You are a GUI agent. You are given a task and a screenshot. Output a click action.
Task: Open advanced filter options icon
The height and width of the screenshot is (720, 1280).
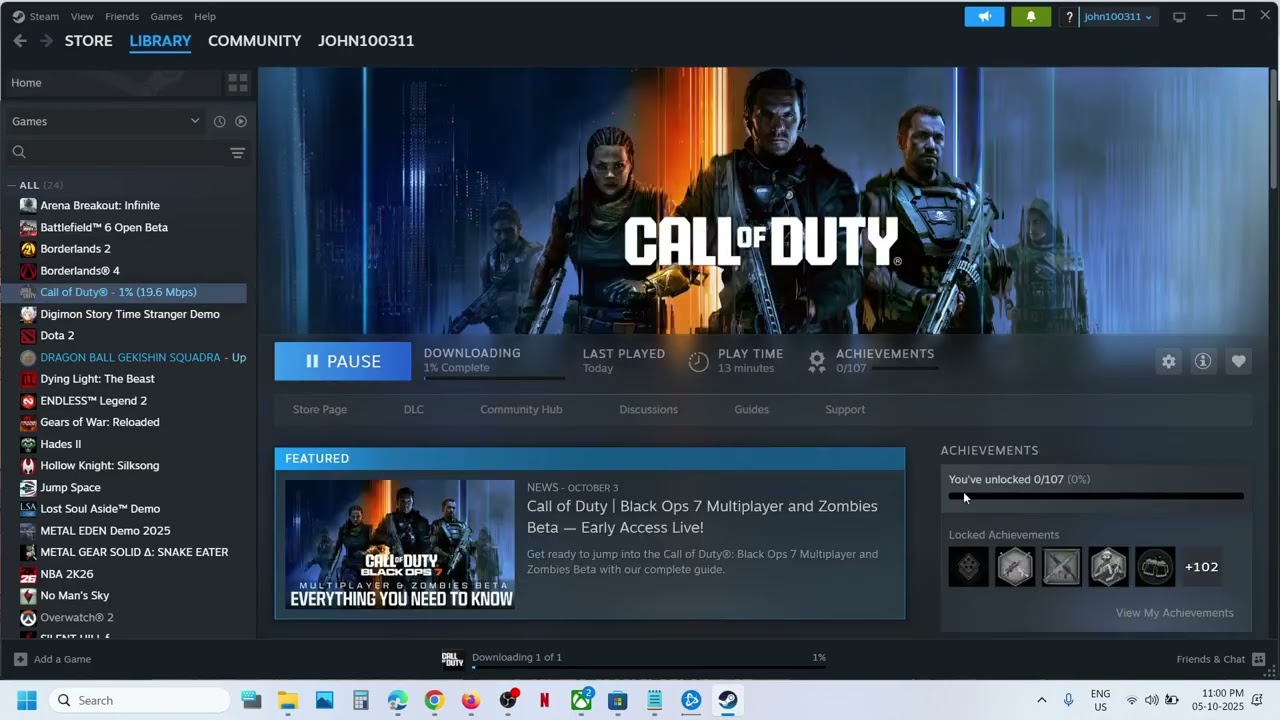click(x=237, y=152)
